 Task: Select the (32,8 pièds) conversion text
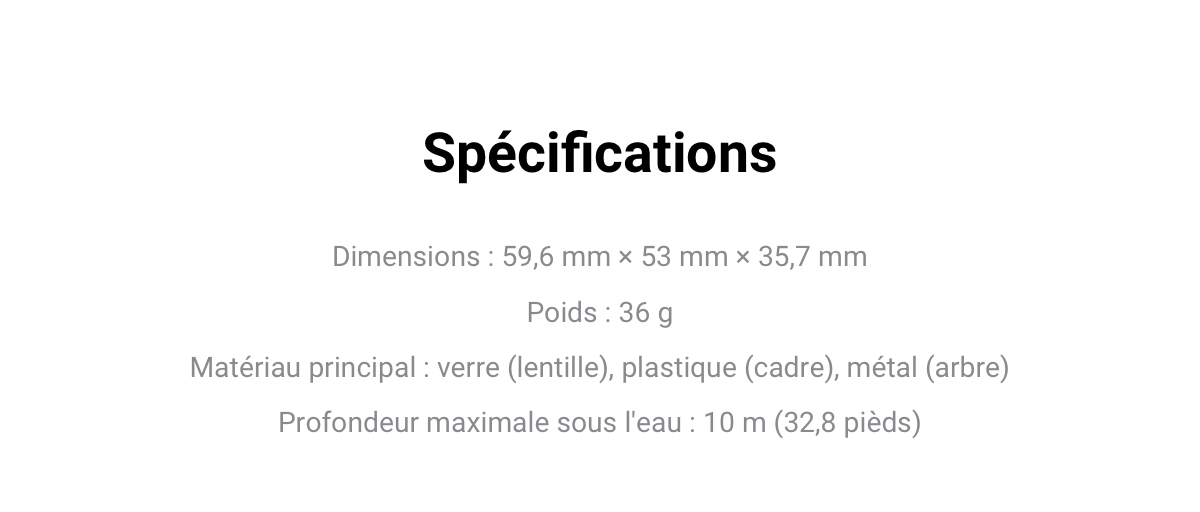(848, 423)
